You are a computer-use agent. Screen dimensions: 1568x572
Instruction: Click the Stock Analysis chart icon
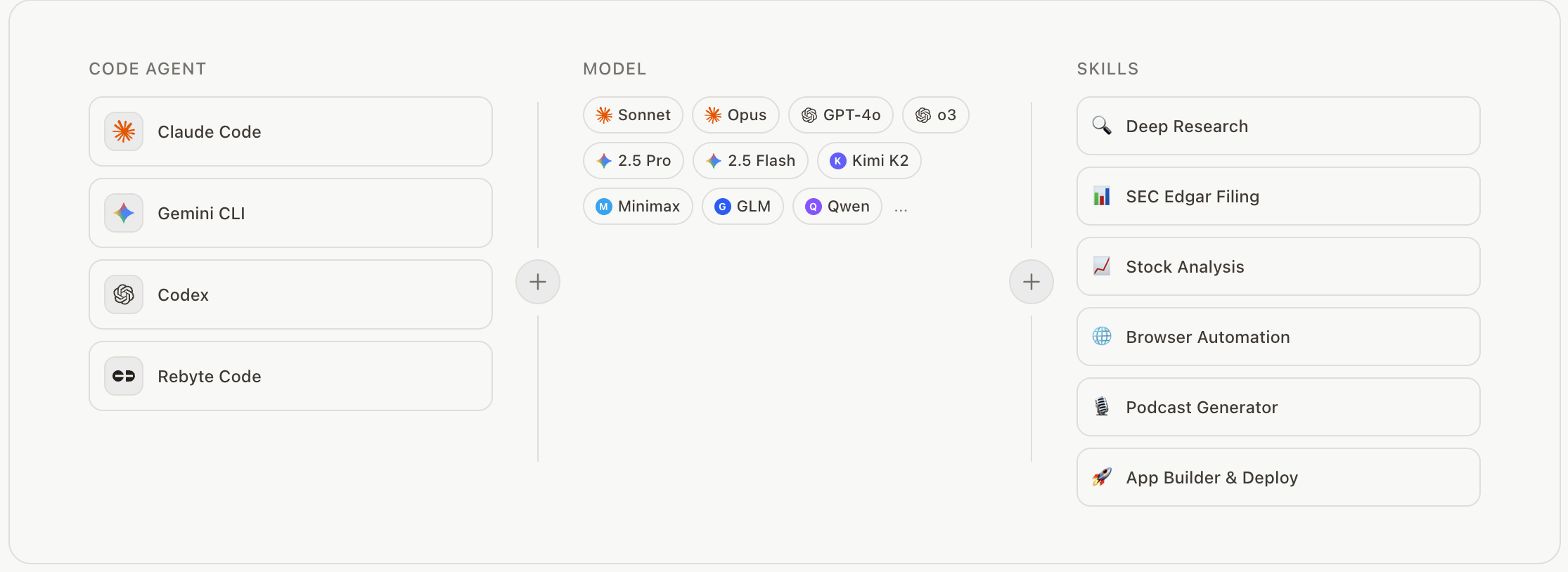[1102, 266]
